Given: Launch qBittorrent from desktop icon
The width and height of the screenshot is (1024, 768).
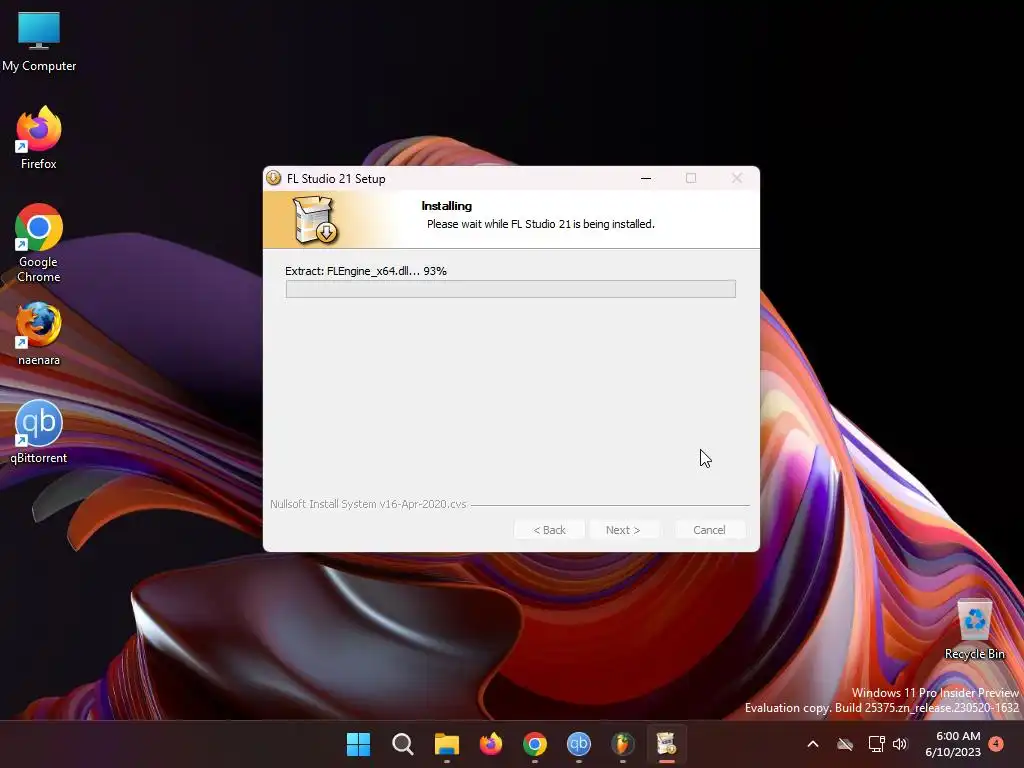Looking at the screenshot, I should click(39, 432).
